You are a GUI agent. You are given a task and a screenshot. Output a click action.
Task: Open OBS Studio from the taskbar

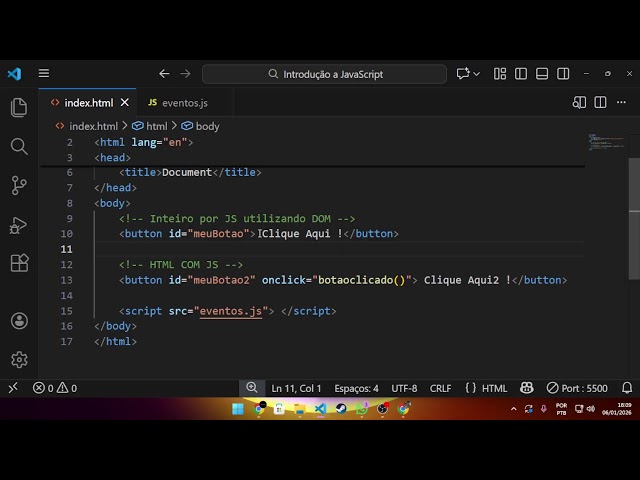click(x=382, y=409)
